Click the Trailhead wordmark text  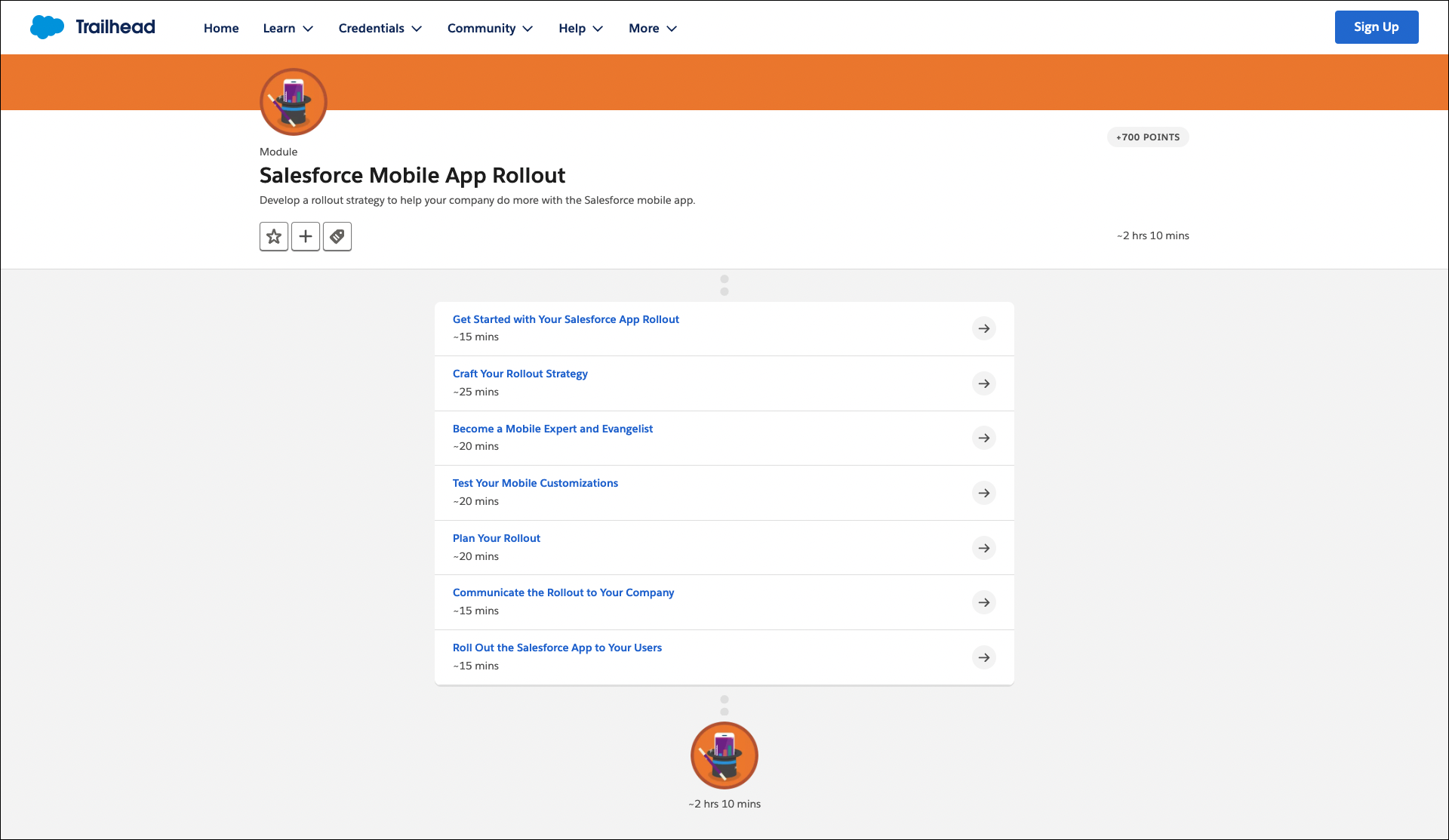pyautogui.click(x=115, y=27)
